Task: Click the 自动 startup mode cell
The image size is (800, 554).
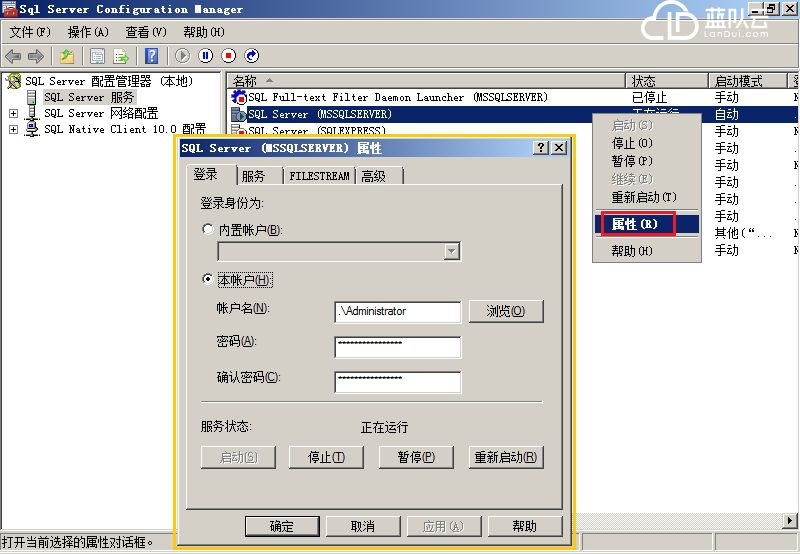Action: tap(727, 114)
